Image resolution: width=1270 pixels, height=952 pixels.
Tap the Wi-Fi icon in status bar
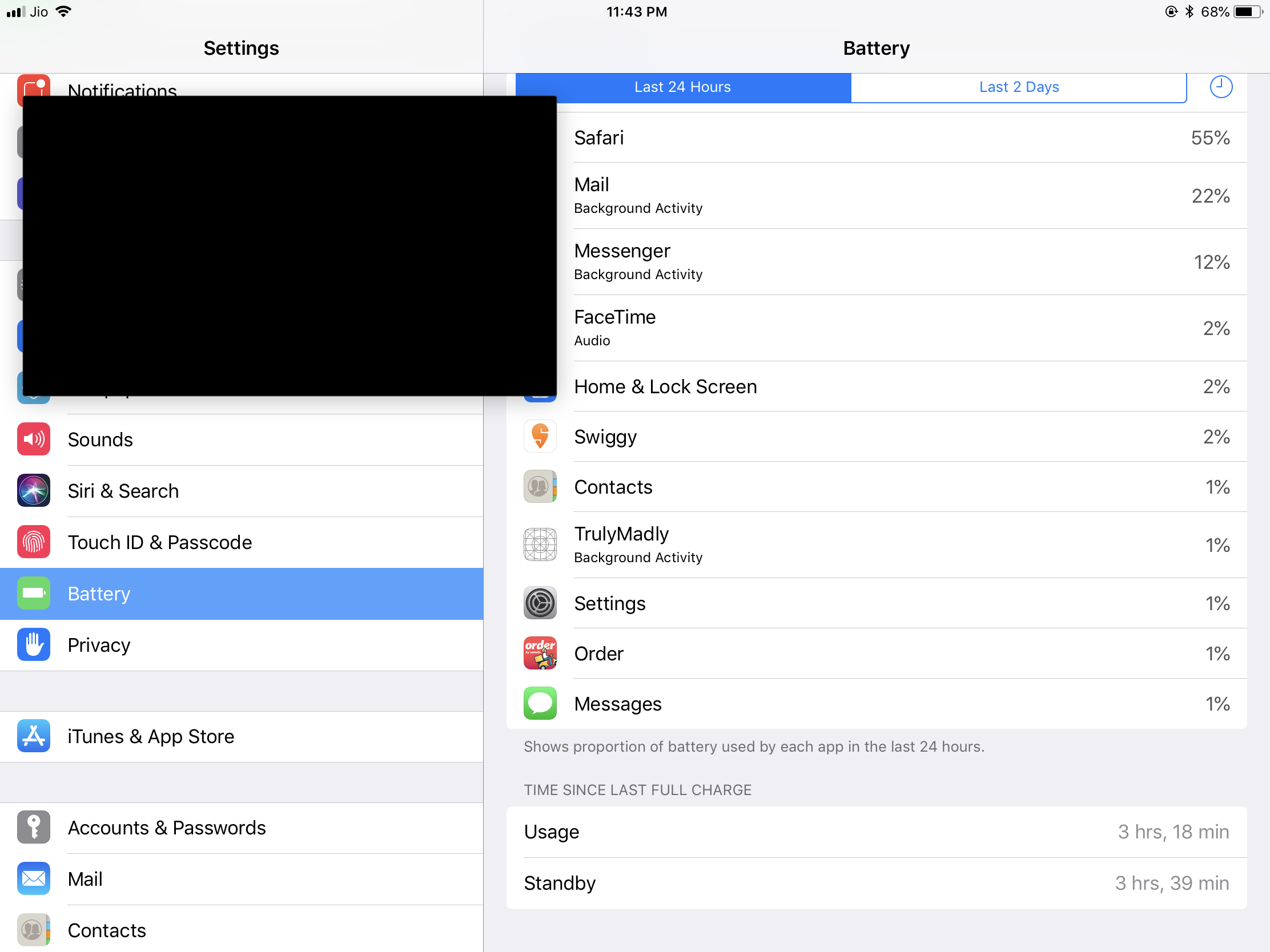click(64, 11)
